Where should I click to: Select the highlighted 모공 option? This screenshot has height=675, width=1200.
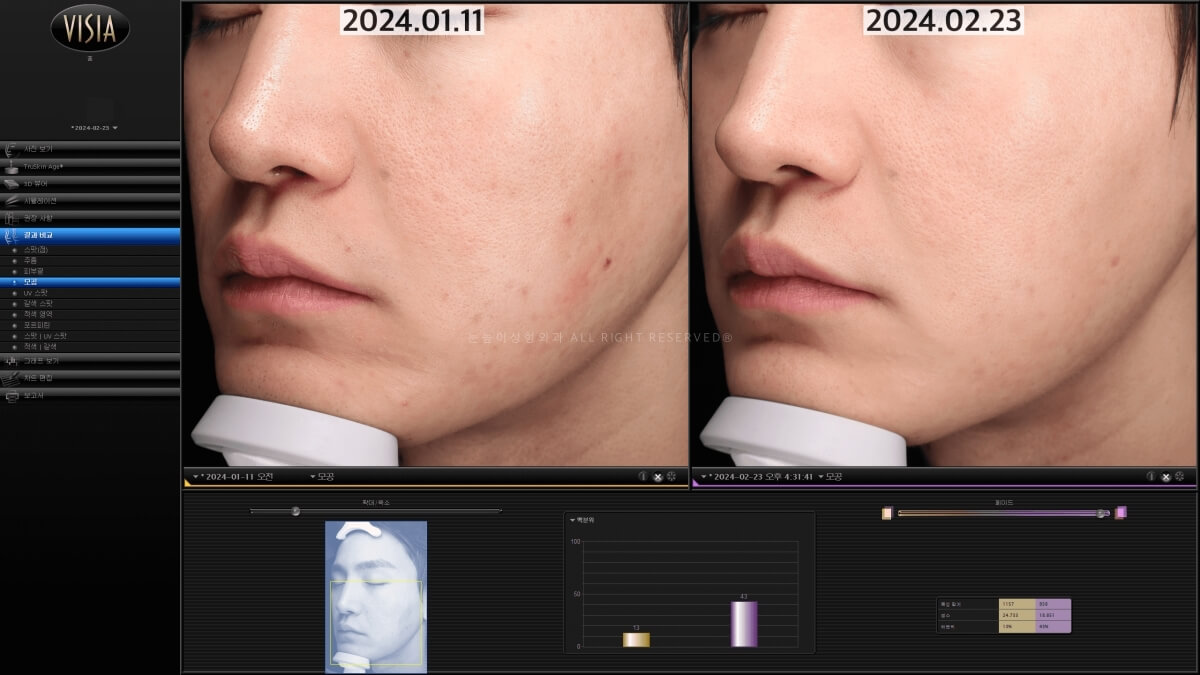point(90,282)
